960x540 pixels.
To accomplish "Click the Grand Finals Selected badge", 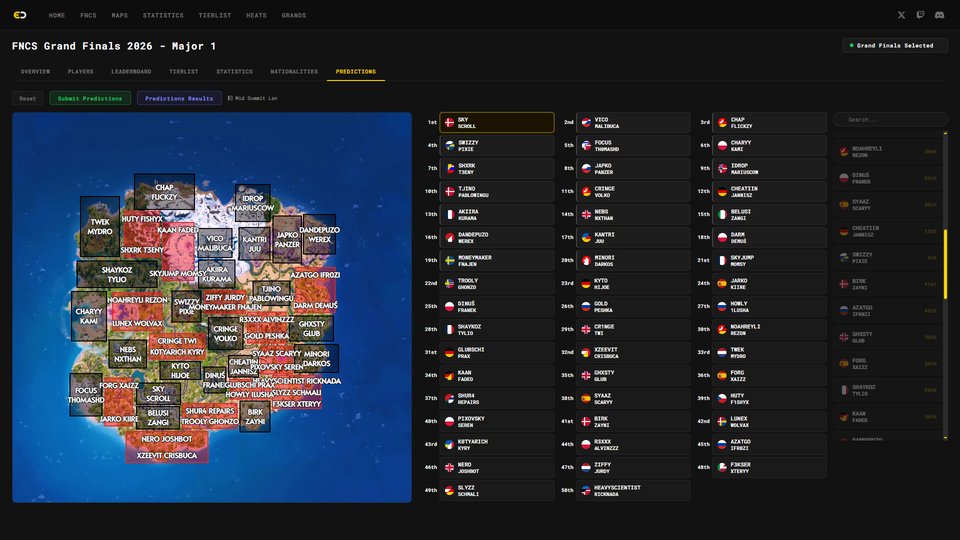I will [x=894, y=45].
